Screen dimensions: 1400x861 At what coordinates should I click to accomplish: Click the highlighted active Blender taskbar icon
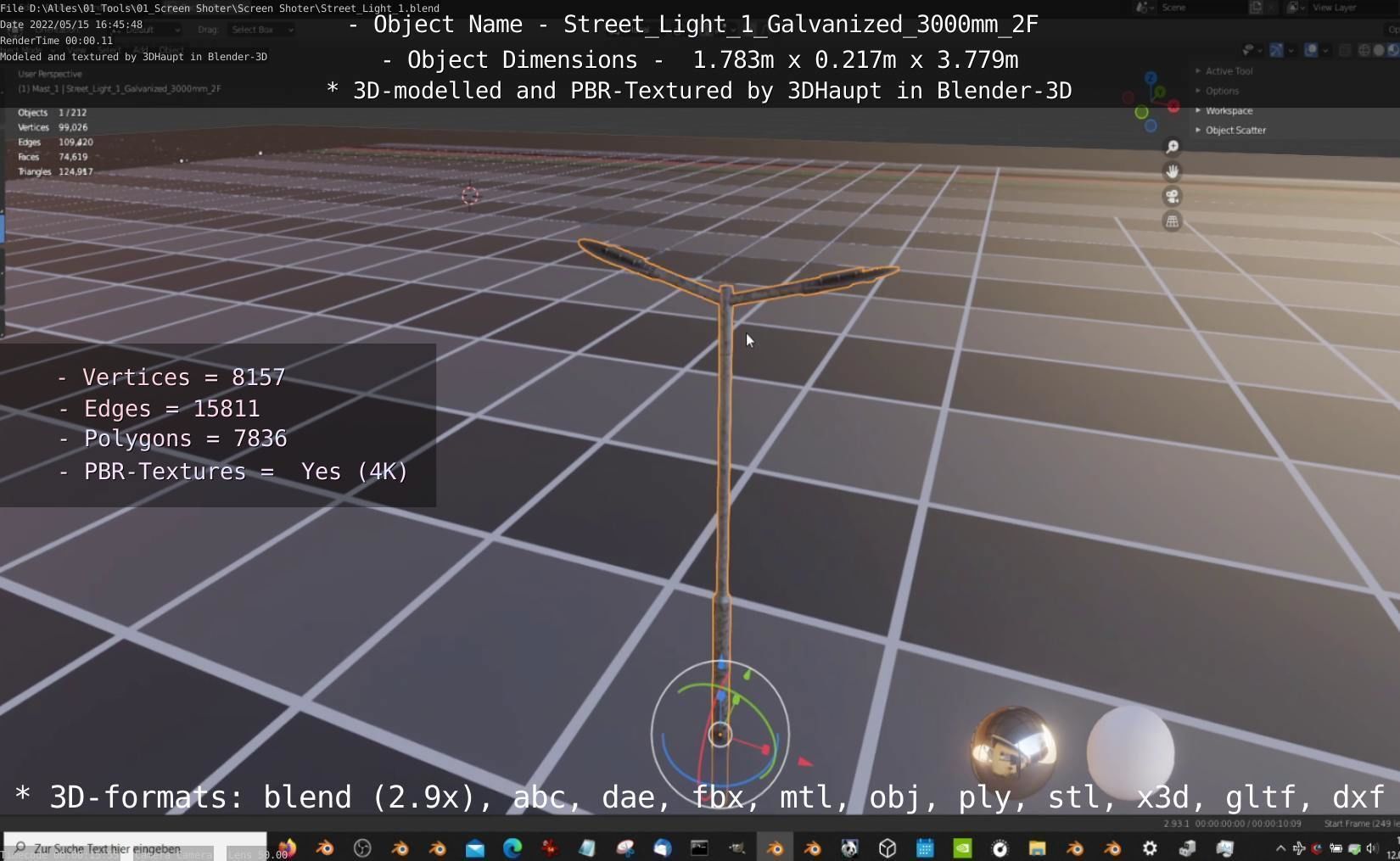pyautogui.click(x=775, y=847)
